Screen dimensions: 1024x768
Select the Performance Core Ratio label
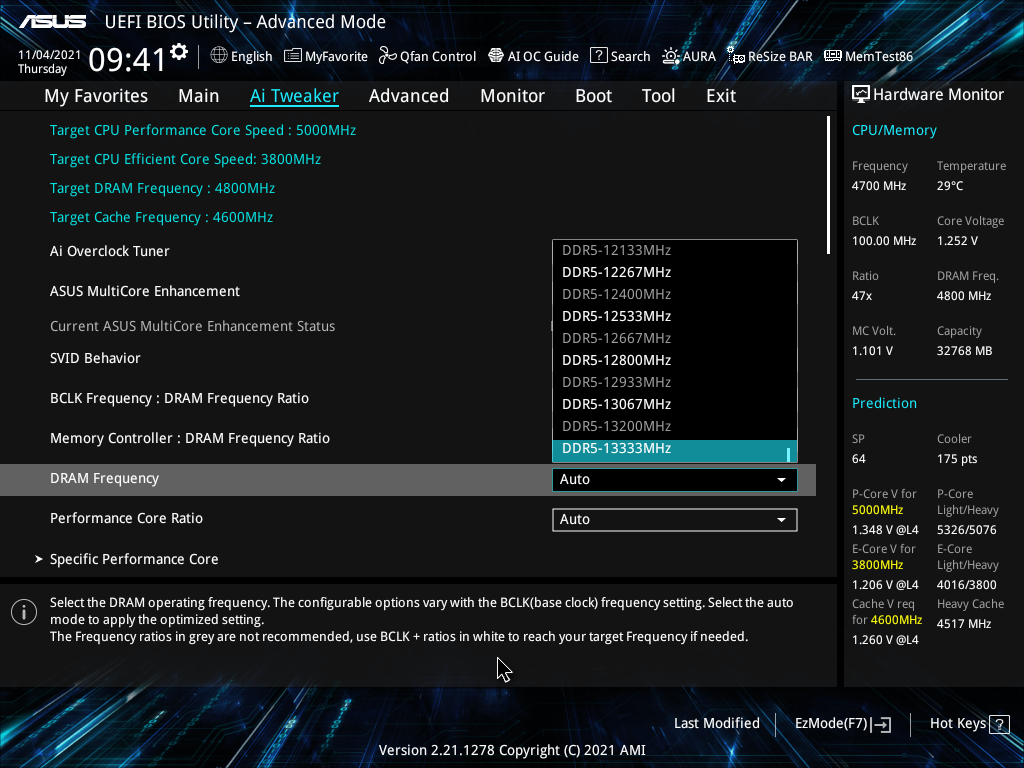[126, 519]
